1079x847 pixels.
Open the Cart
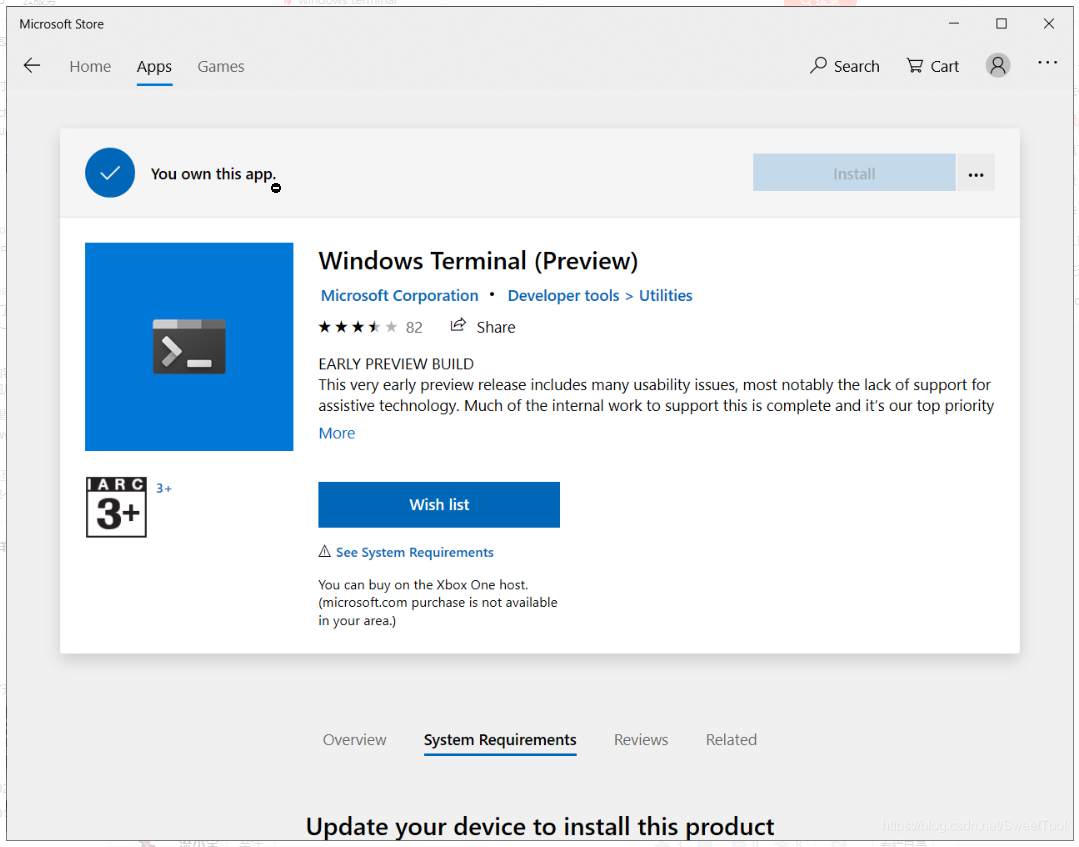932,65
